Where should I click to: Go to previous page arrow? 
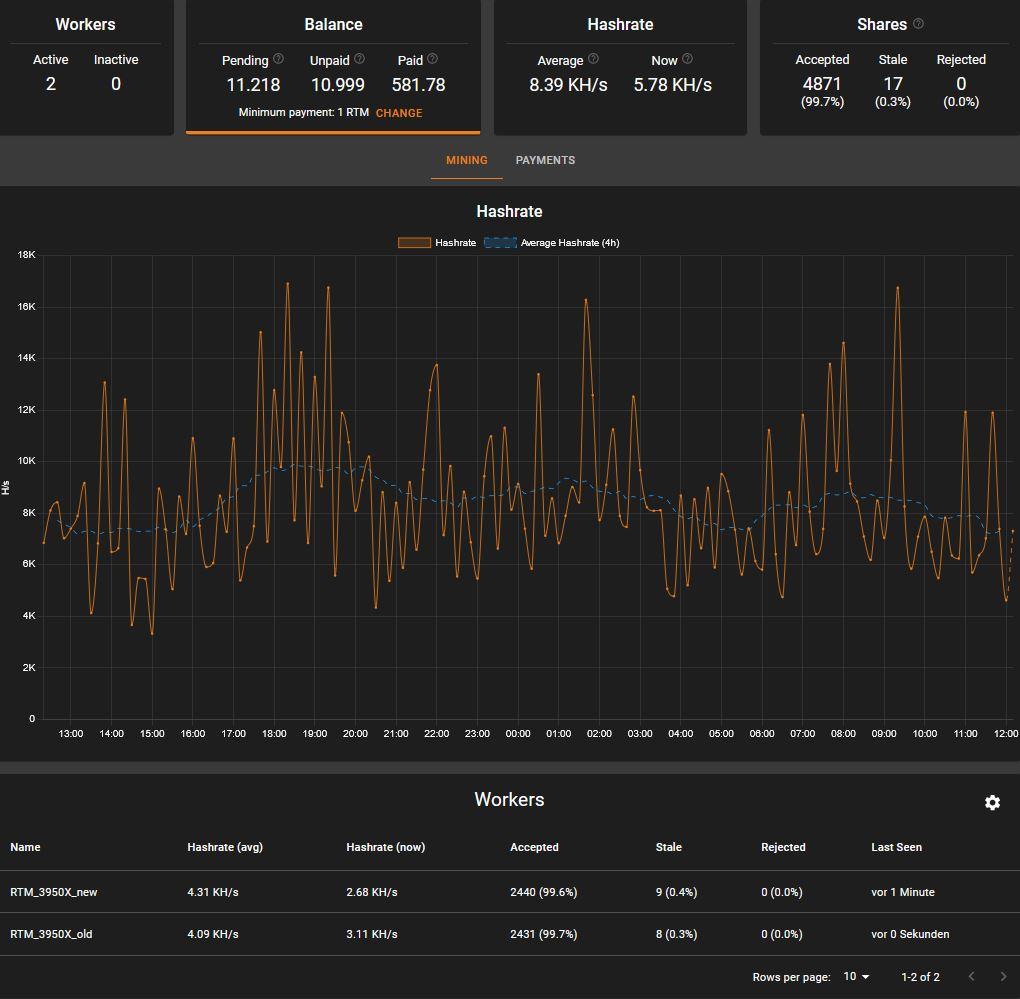click(x=971, y=976)
